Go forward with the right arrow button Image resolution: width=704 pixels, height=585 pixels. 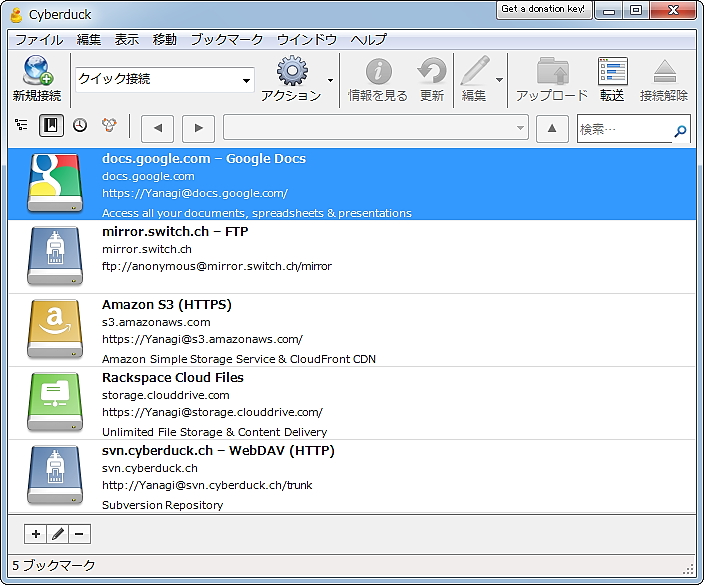pos(198,128)
